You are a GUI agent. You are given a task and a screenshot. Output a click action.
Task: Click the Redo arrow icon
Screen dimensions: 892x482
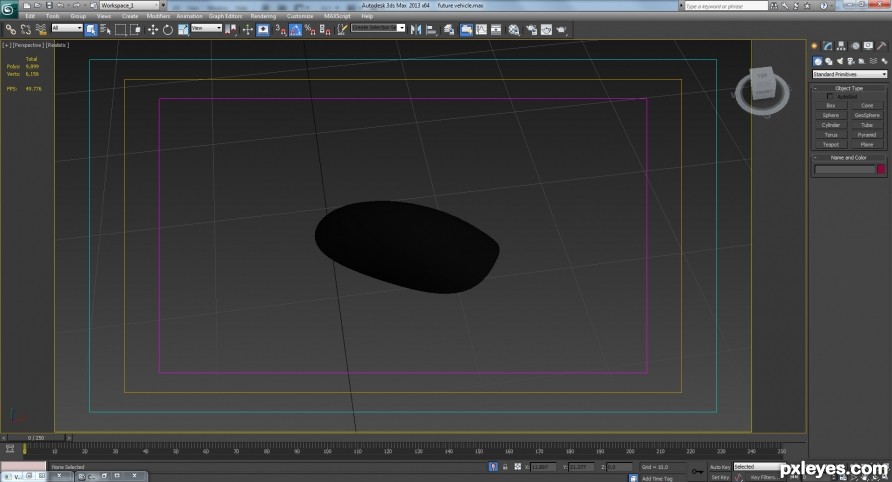click(76, 5)
